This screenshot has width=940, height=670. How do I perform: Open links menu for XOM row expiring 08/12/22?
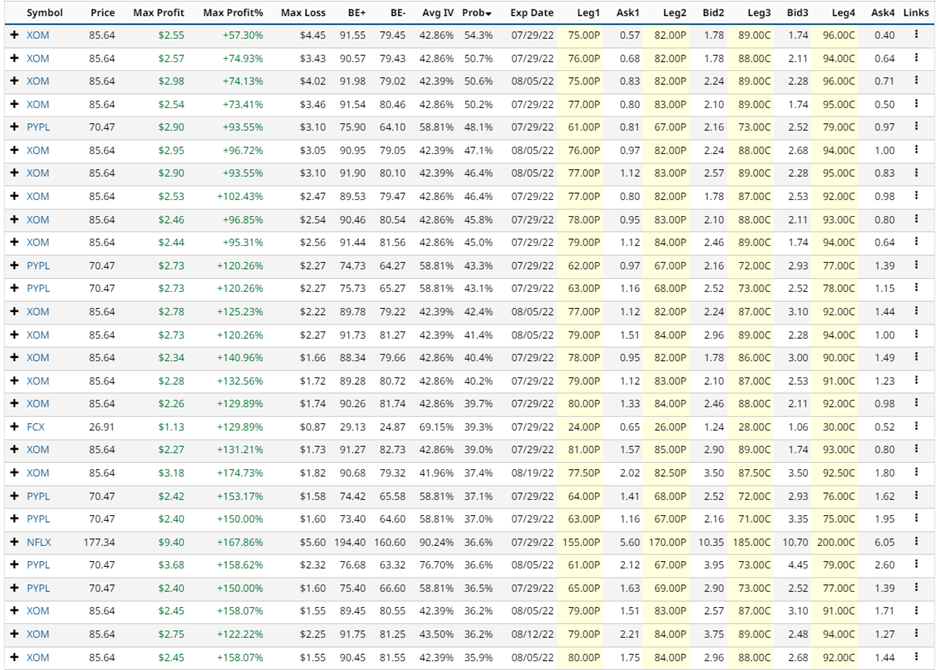click(916, 634)
